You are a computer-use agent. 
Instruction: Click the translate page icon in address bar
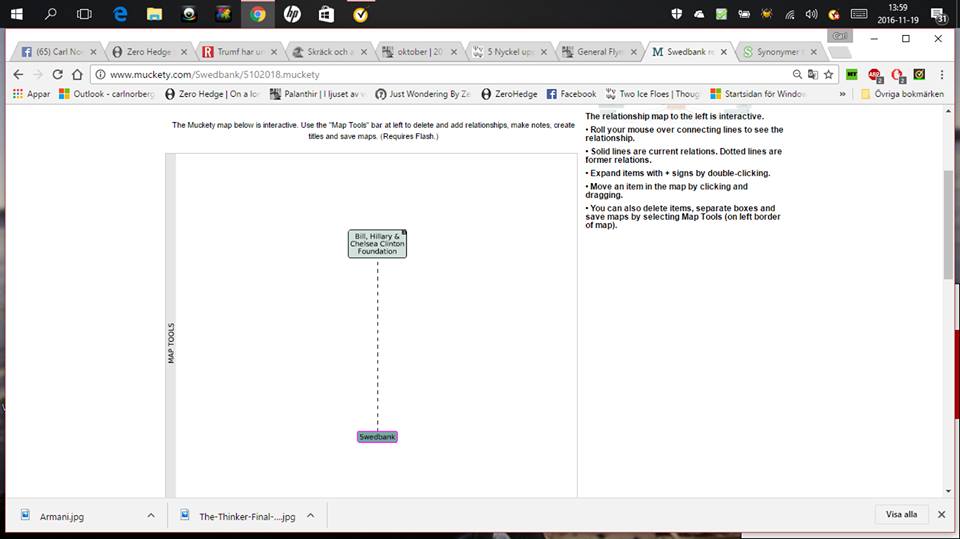[x=812, y=74]
